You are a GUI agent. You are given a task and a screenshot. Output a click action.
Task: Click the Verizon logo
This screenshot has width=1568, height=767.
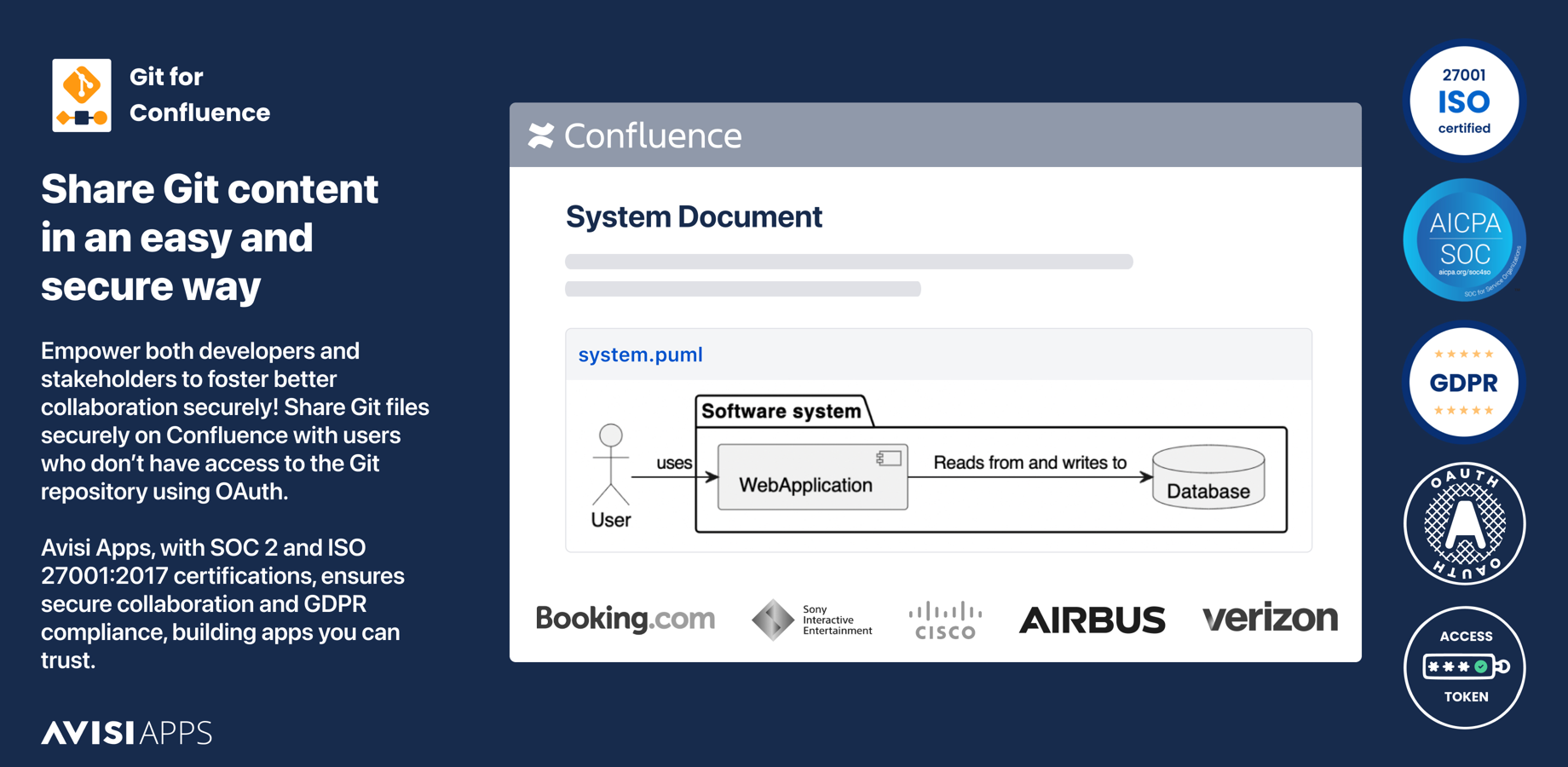point(1270,617)
